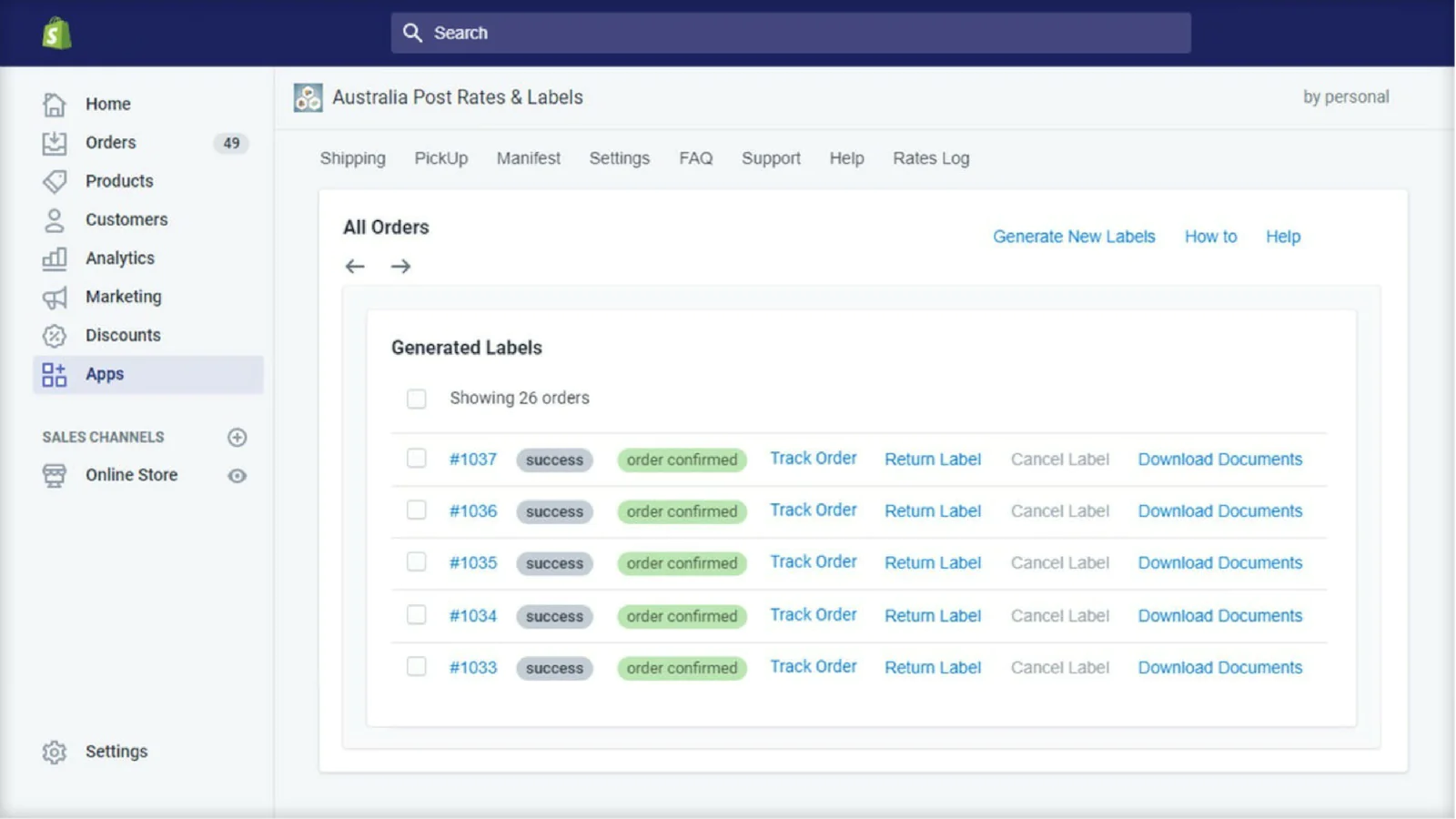Select all with the Showing 26 orders checkbox
The image size is (1456, 819).
pos(416,399)
